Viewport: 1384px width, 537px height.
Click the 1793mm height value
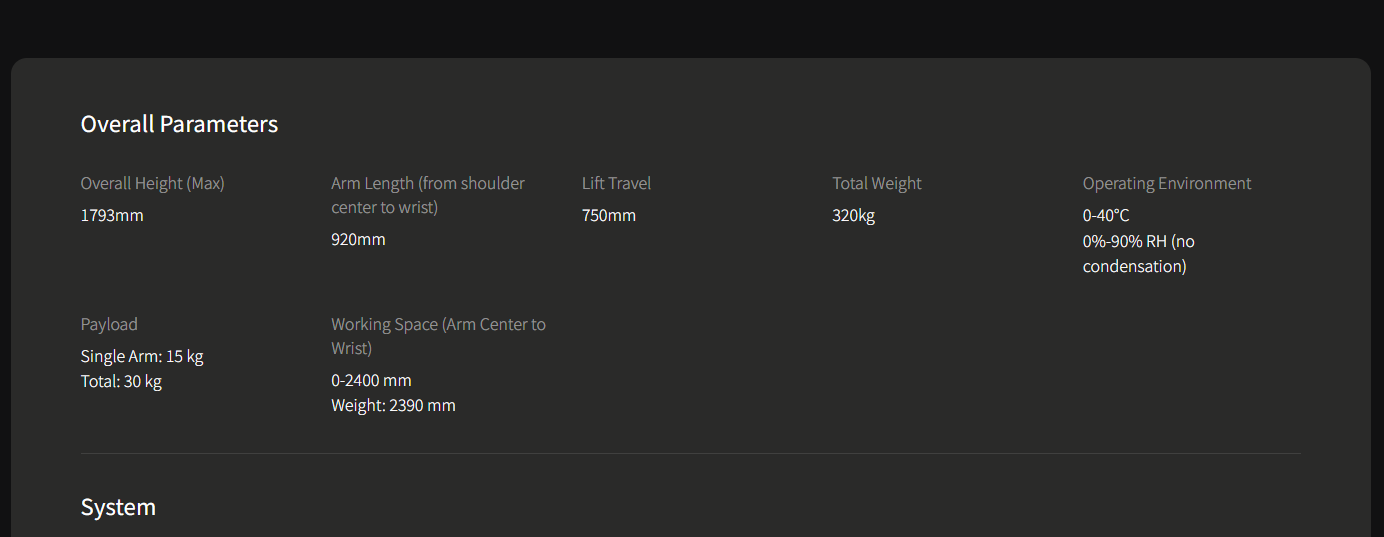[112, 215]
